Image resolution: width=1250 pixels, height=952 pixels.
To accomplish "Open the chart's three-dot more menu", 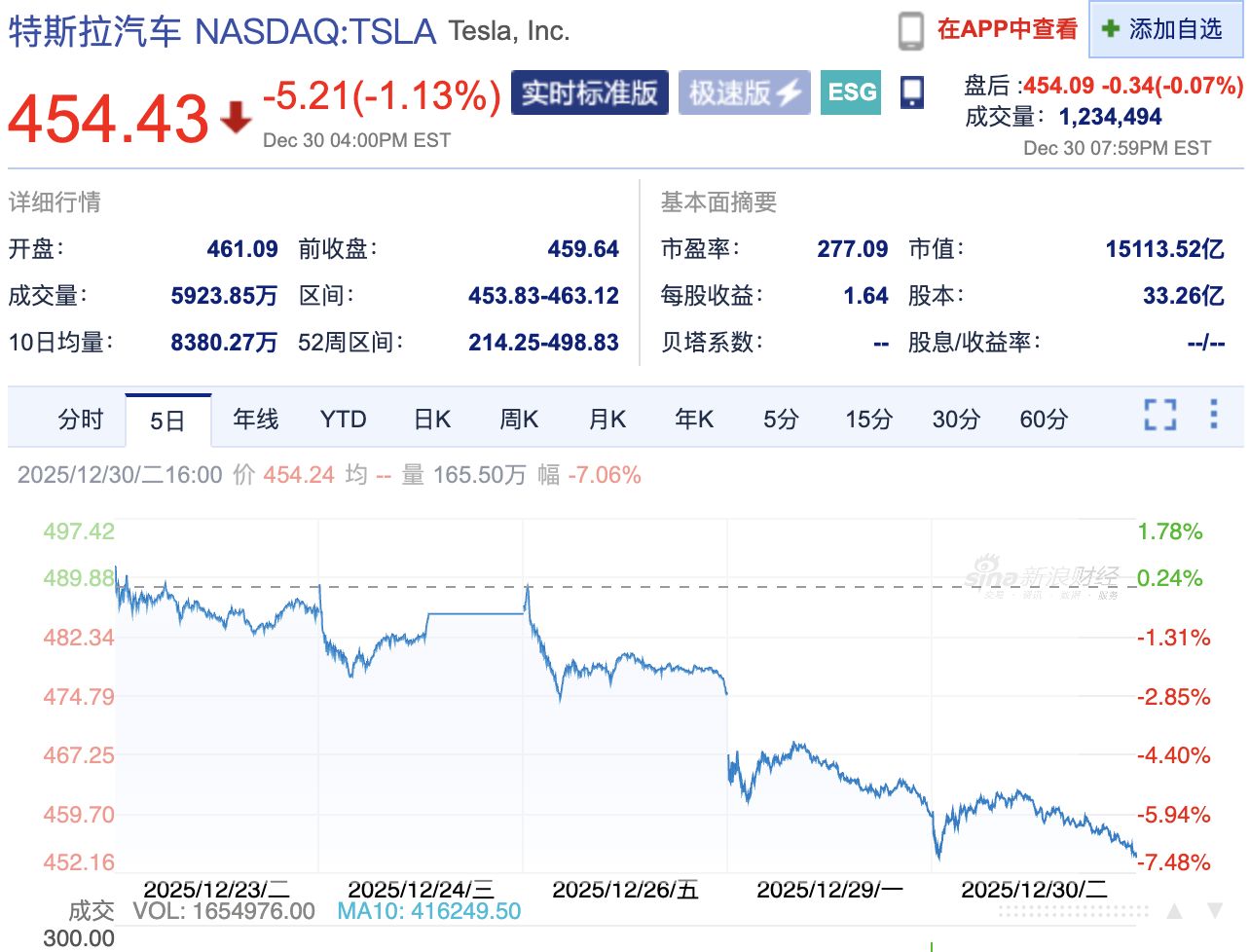I will click(x=1213, y=415).
